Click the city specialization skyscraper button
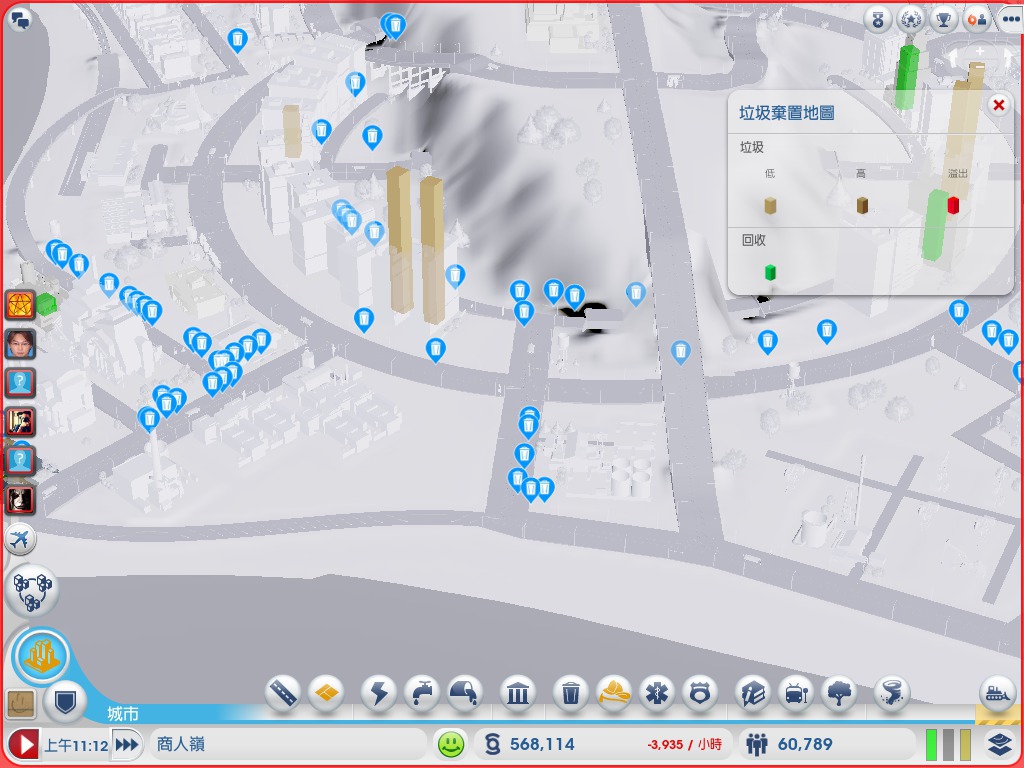Image resolution: width=1024 pixels, height=768 pixels. click(x=41, y=656)
